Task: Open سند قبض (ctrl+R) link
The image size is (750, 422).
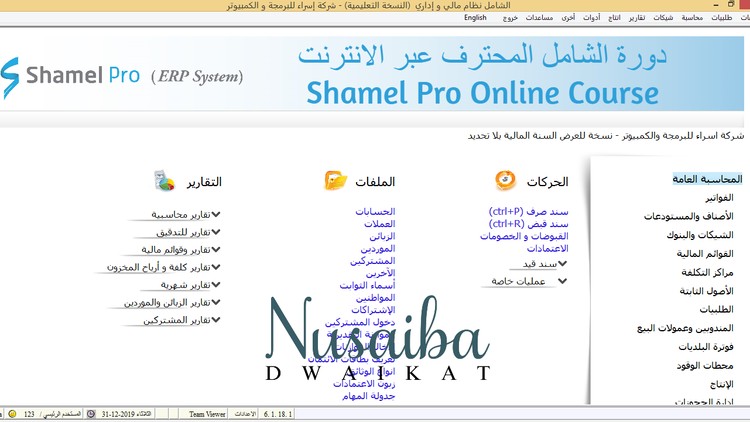Action: click(x=529, y=224)
